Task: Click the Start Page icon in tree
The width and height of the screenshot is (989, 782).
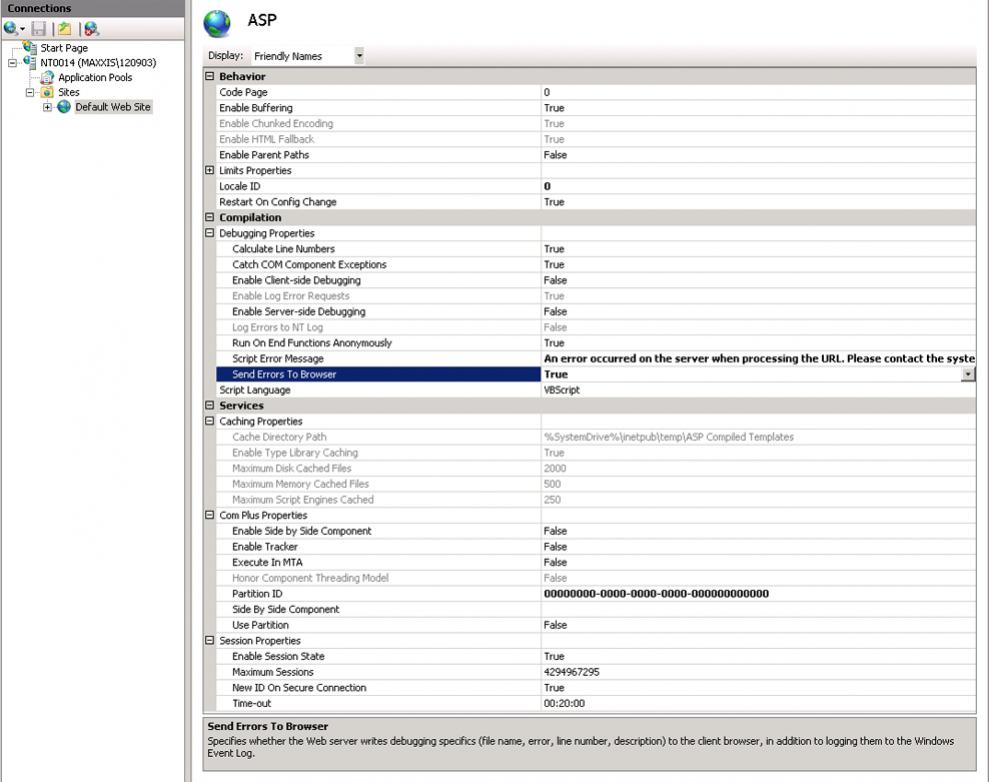Action: [30, 47]
